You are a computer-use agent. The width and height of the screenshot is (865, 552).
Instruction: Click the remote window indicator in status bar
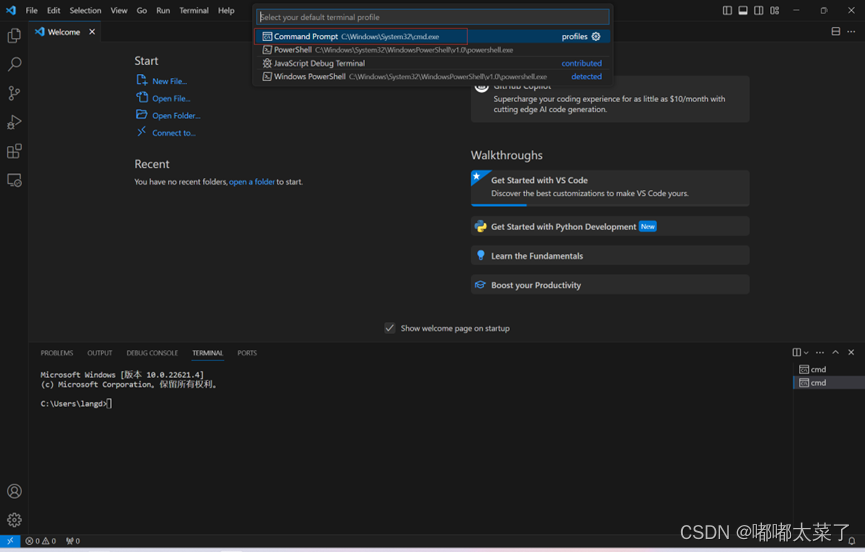point(10,541)
